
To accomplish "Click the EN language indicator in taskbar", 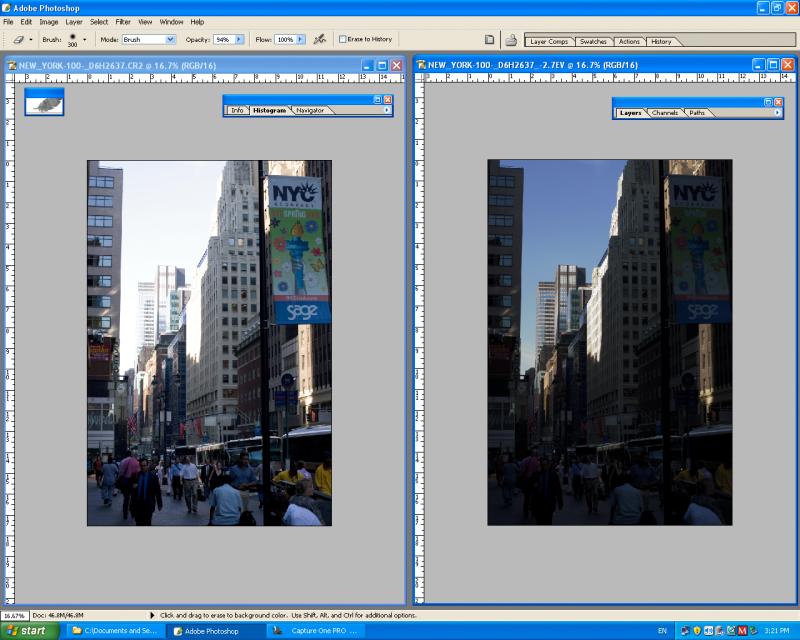I will click(x=662, y=631).
